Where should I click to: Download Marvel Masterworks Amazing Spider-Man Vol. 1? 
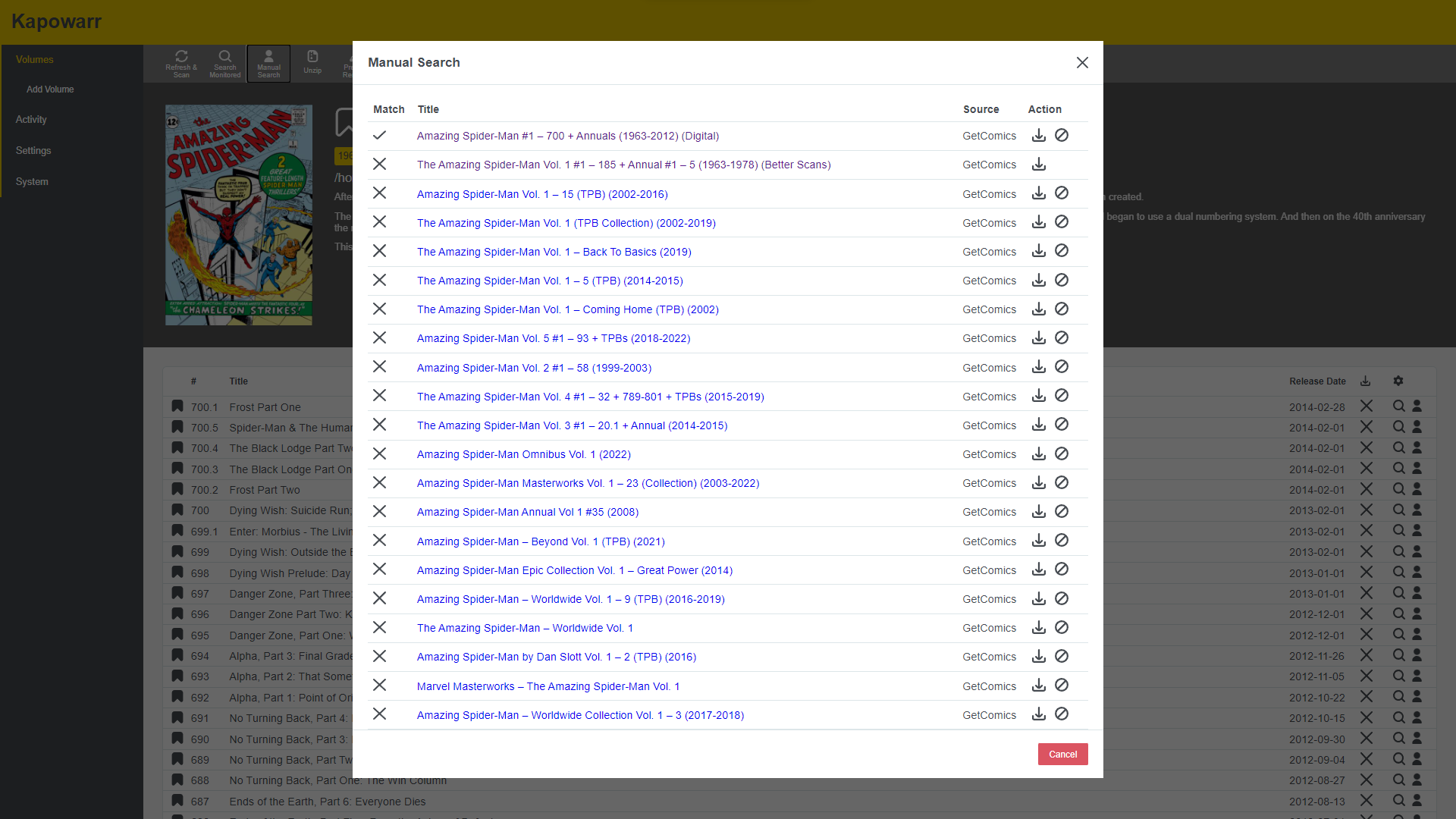pyautogui.click(x=1039, y=686)
